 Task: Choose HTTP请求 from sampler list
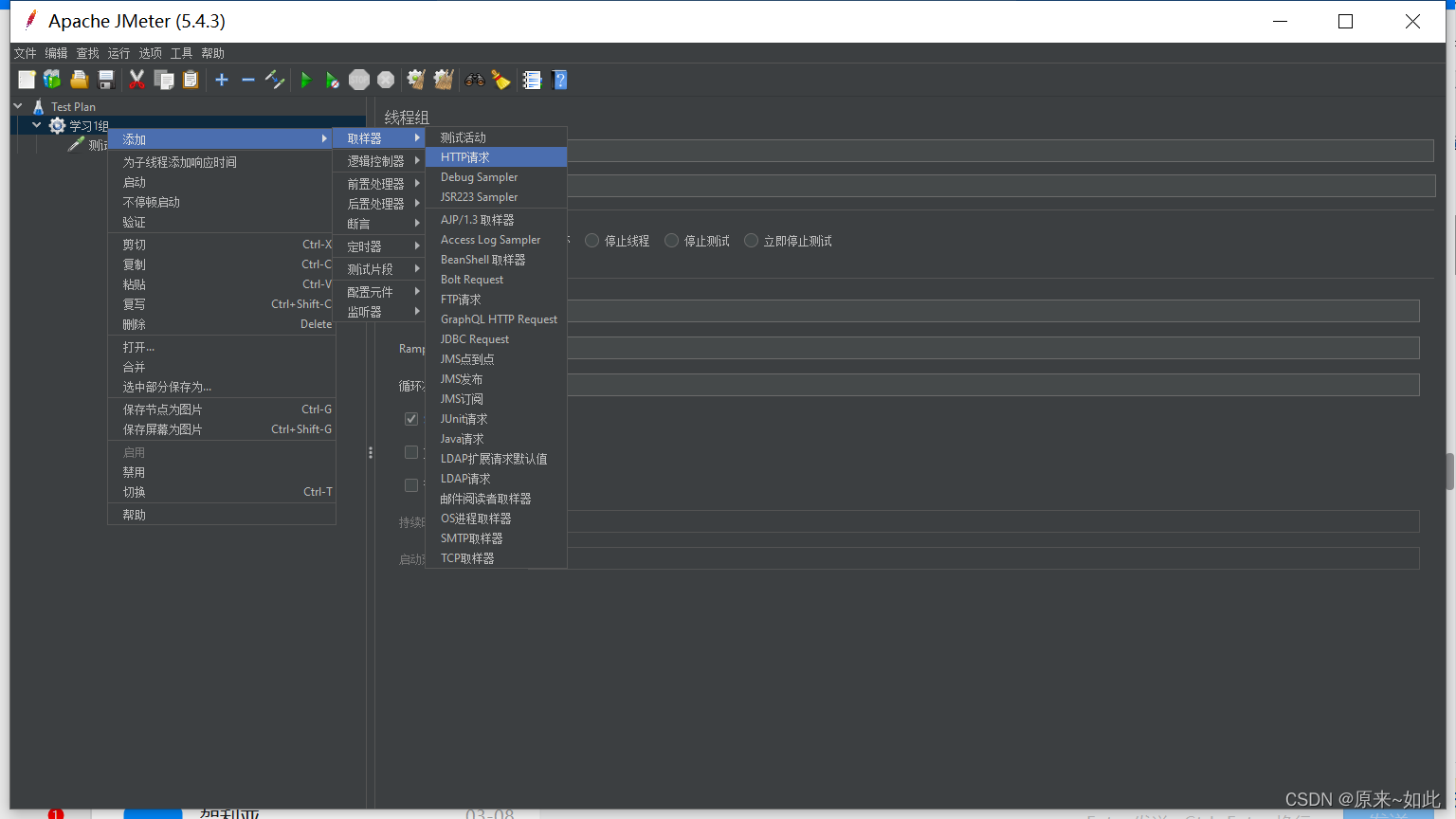[497, 157]
